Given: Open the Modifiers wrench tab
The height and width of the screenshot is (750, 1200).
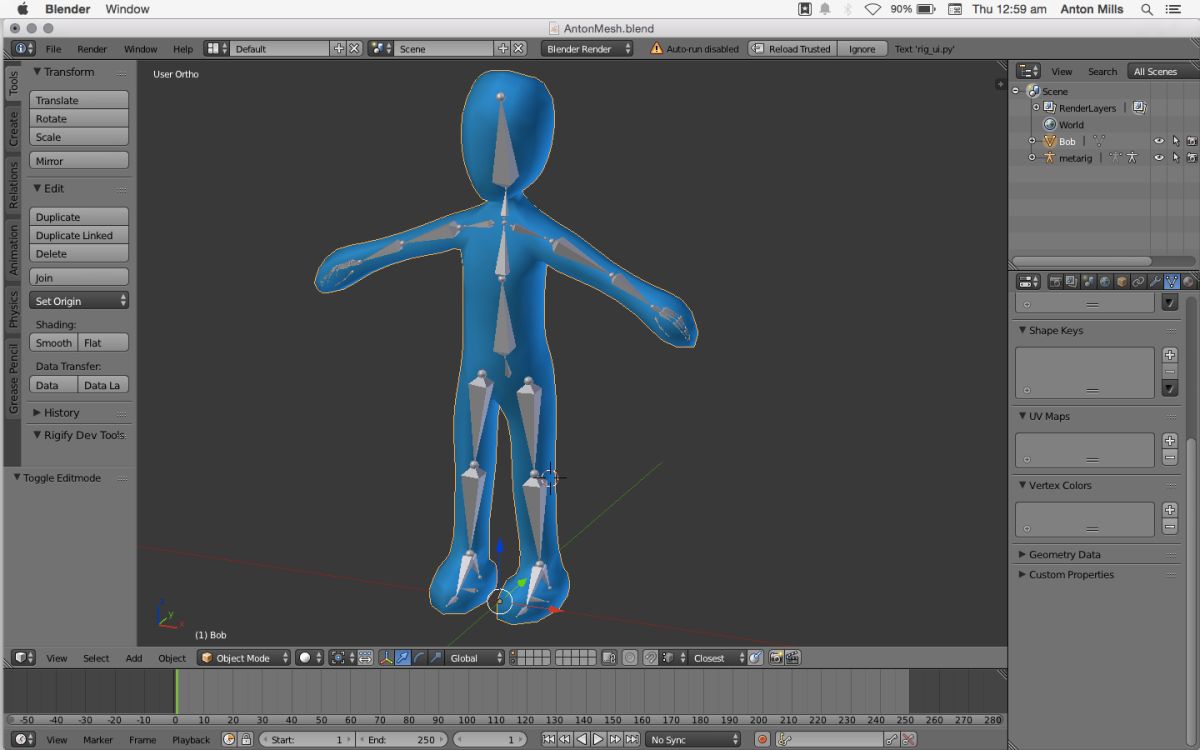Looking at the screenshot, I should (x=1155, y=282).
